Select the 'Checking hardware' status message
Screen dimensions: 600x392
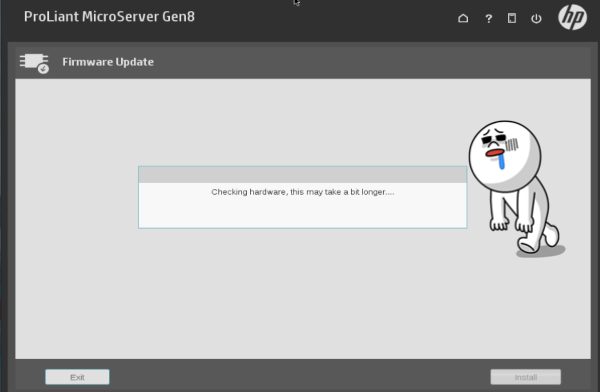coord(303,192)
